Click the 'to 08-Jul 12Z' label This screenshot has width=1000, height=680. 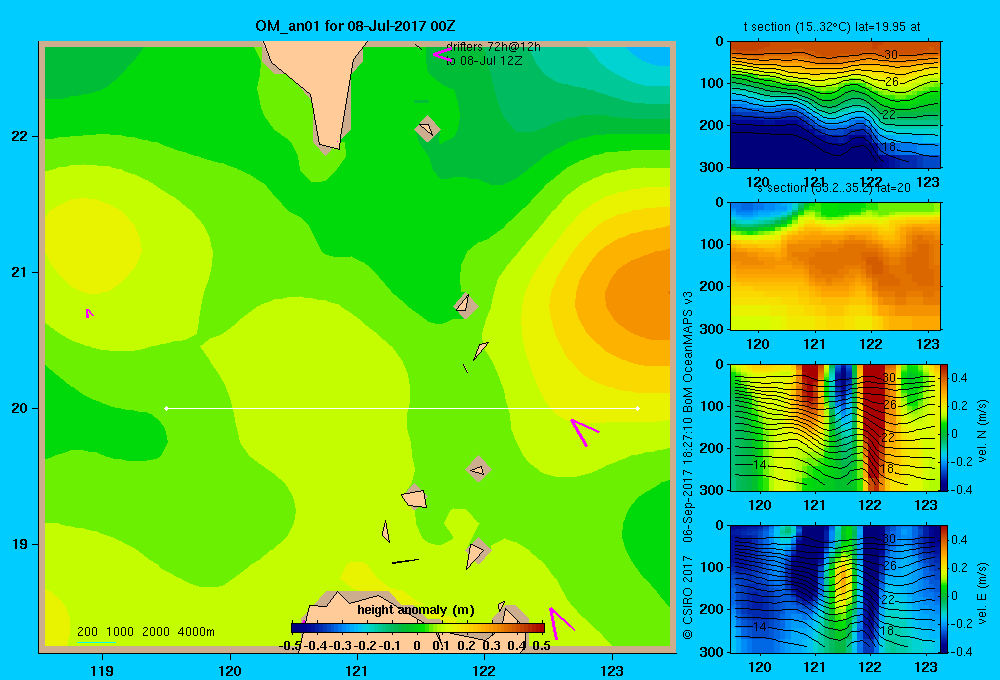coord(484,61)
